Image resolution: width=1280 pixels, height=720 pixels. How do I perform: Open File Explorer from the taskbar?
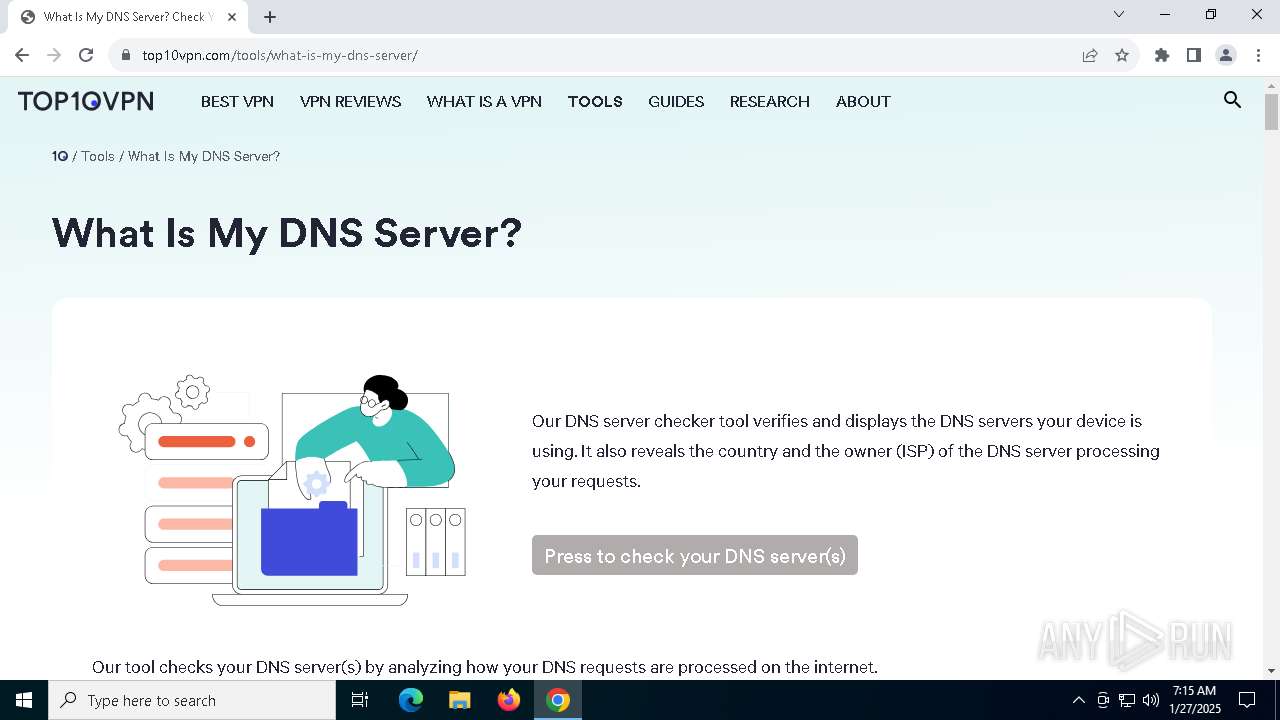pyautogui.click(x=460, y=700)
